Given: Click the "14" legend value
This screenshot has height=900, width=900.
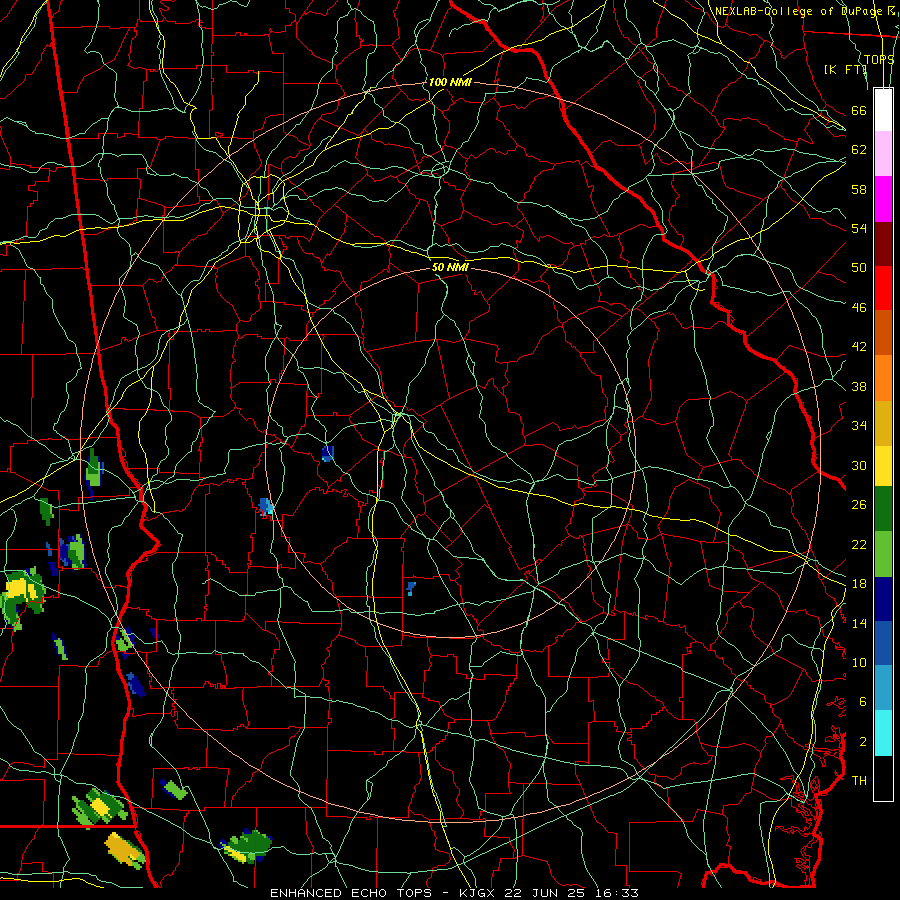Looking at the screenshot, I should click(859, 623).
